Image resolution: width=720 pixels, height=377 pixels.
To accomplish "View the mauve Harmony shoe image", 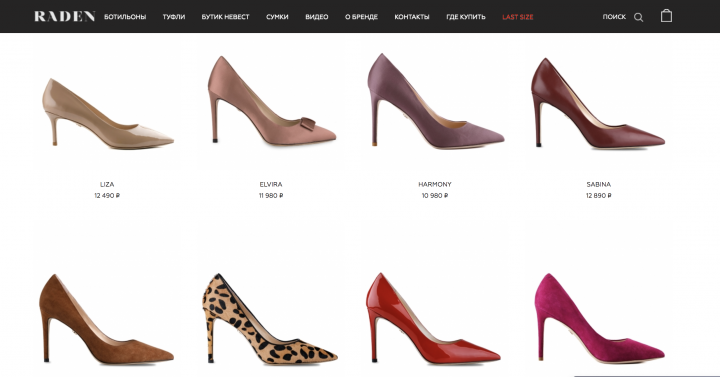I will tap(436, 101).
